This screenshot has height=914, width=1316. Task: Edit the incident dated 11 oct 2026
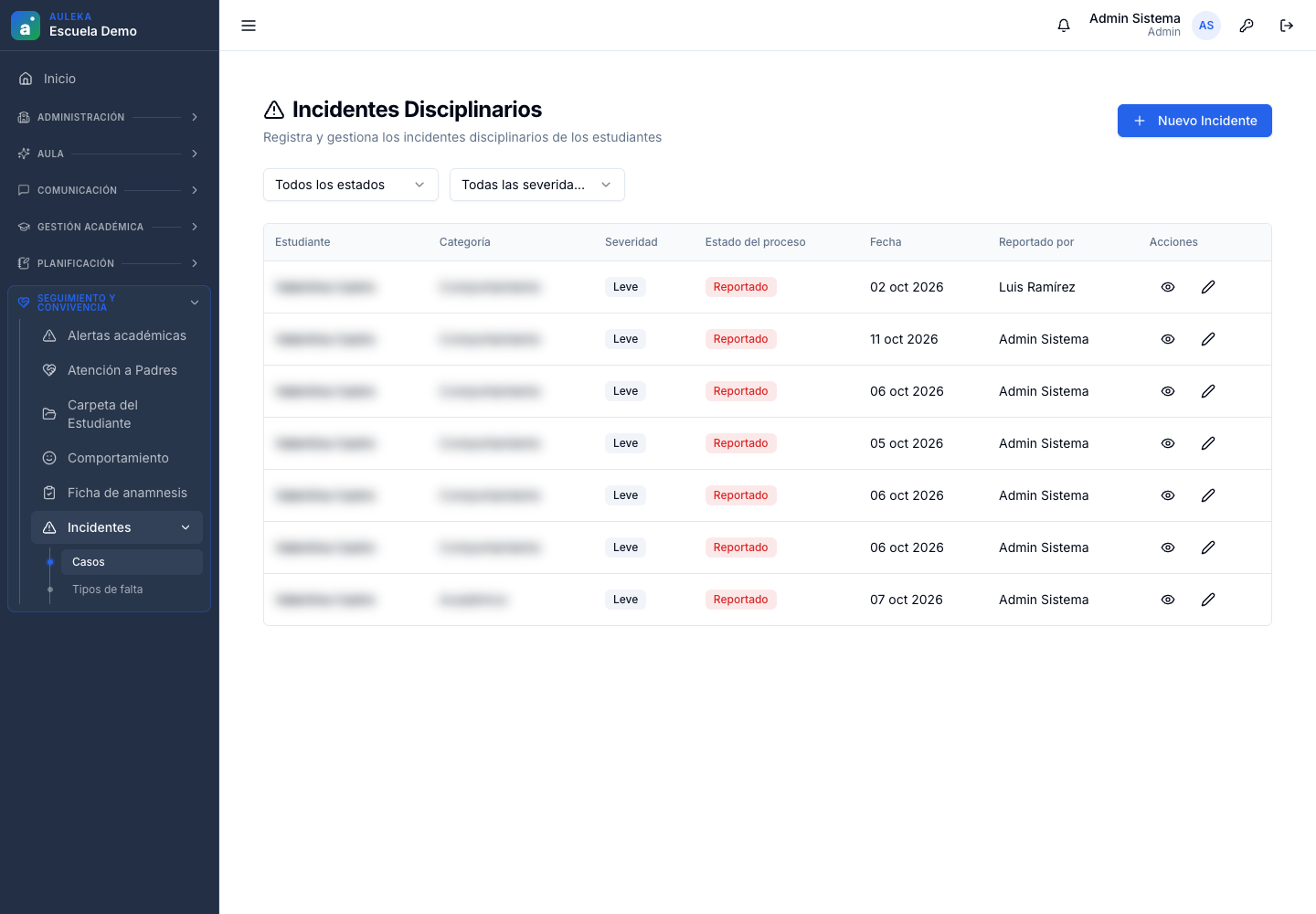(1208, 339)
